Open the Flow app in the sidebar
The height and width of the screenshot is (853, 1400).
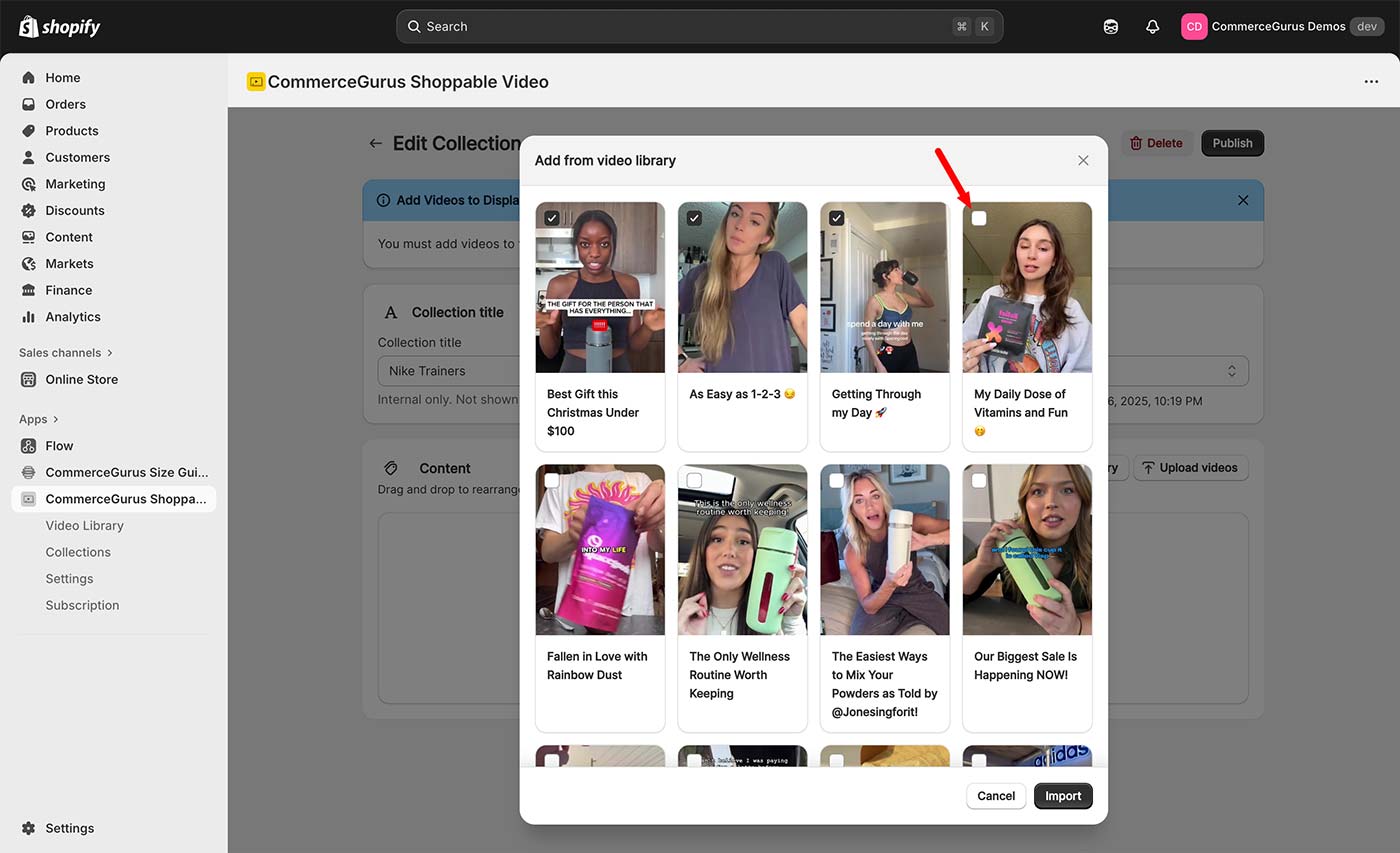[59, 445]
